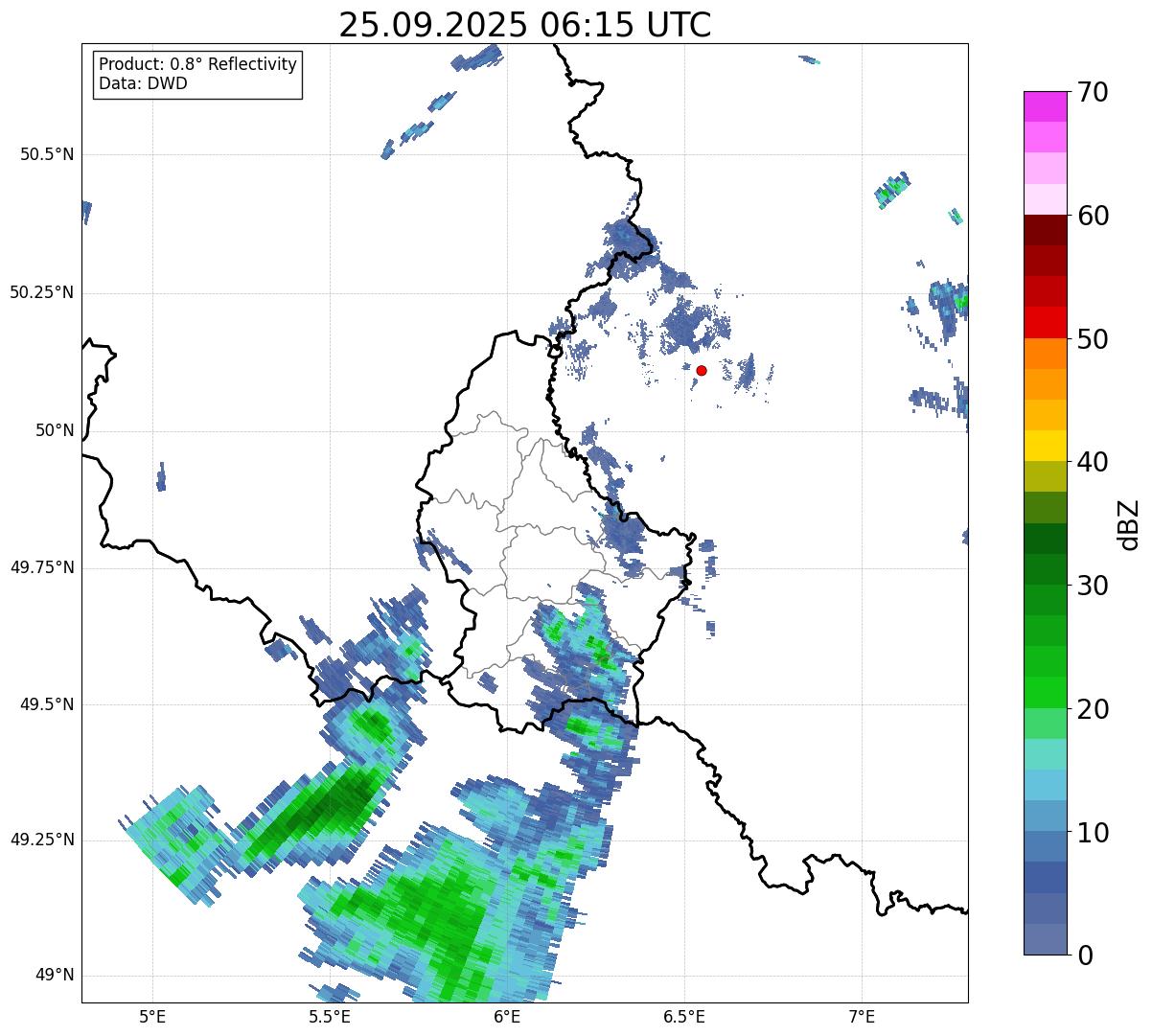Click the latitude label 50.5°N
The height and width of the screenshot is (1036, 1152).
point(47,154)
